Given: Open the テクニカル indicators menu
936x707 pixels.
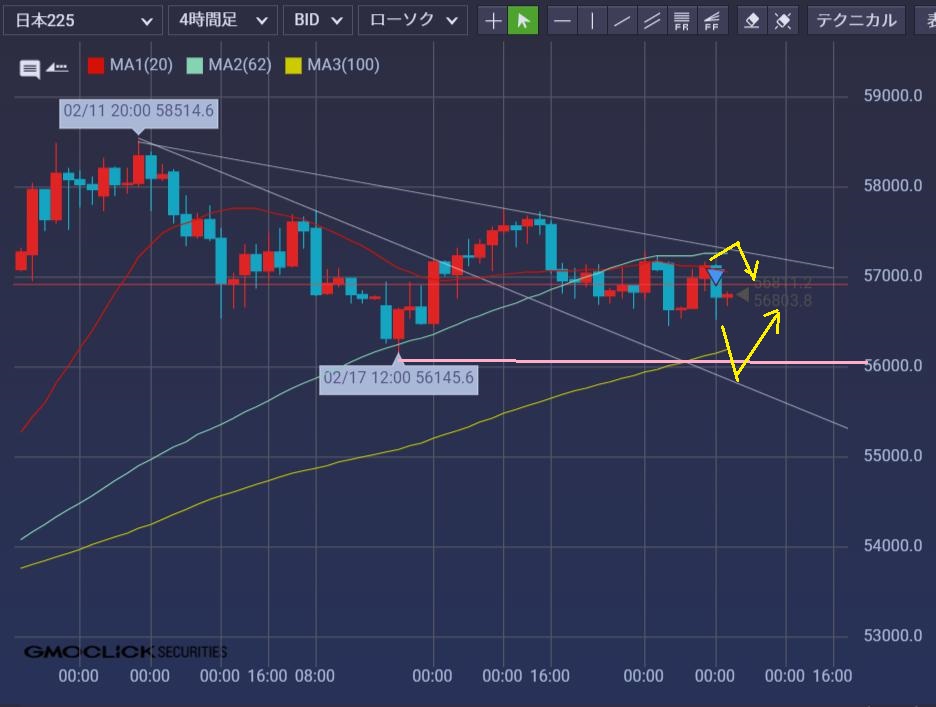Looking at the screenshot, I should tap(856, 20).
